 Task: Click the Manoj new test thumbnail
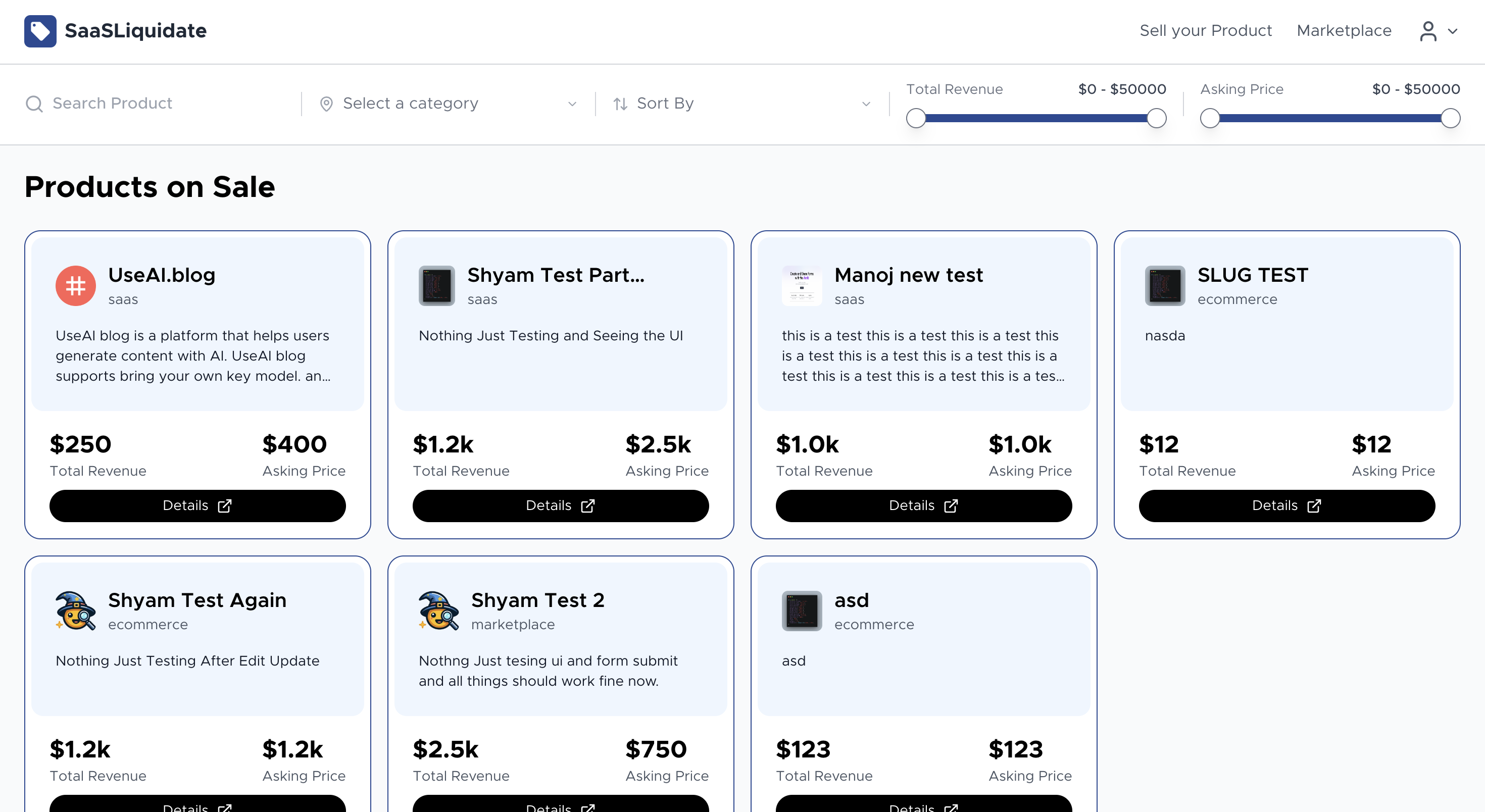[801, 285]
